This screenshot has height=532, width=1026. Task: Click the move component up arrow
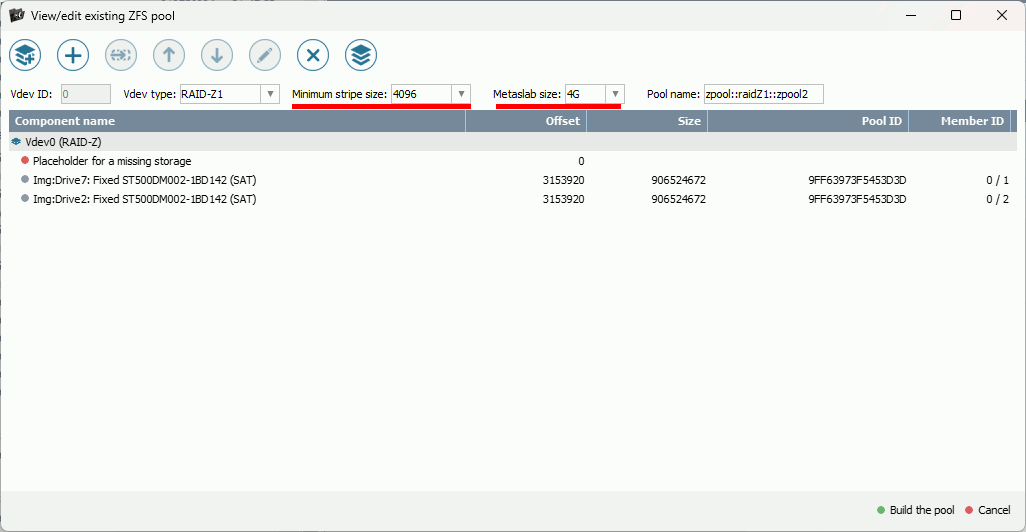coord(169,55)
